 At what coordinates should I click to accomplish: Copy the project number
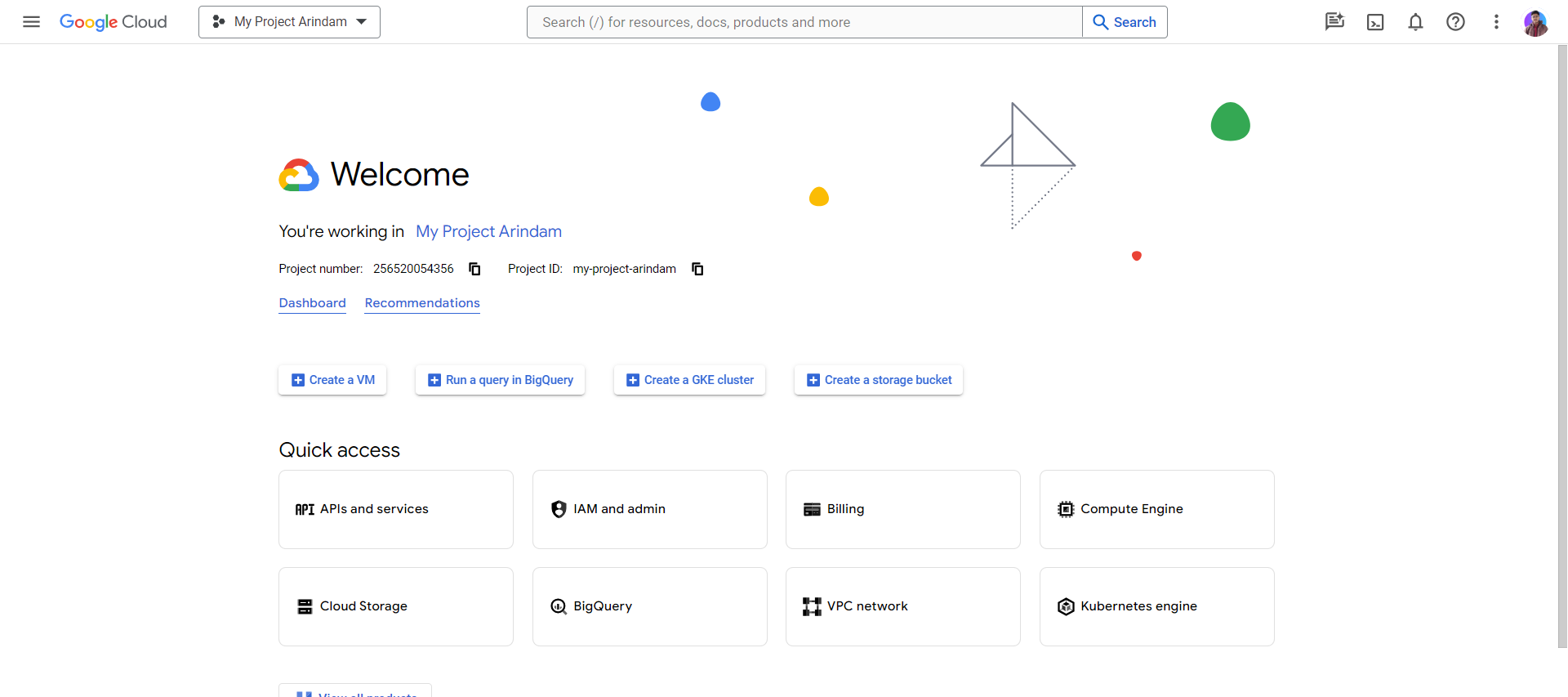474,269
